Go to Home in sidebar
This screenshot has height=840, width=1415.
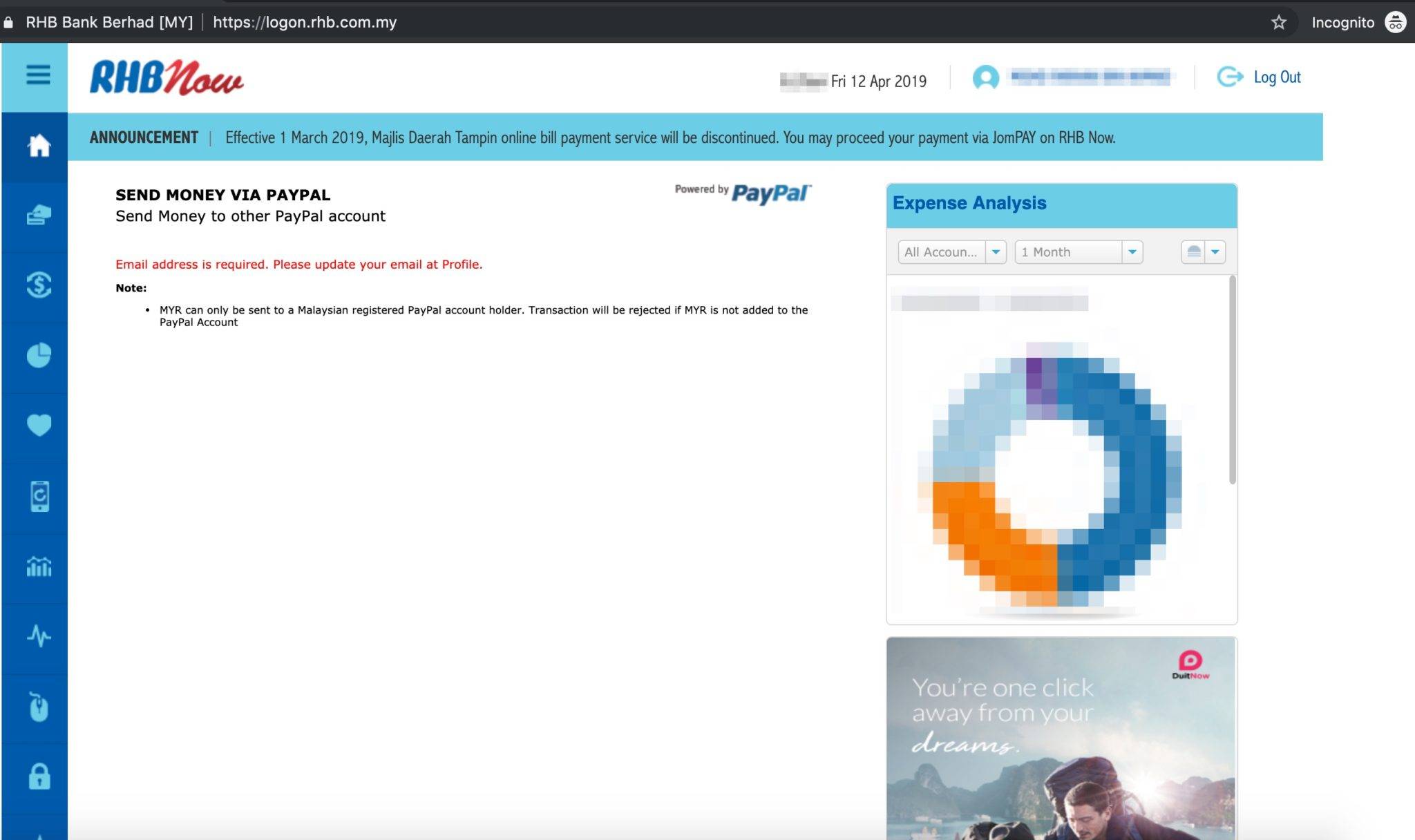[x=39, y=145]
